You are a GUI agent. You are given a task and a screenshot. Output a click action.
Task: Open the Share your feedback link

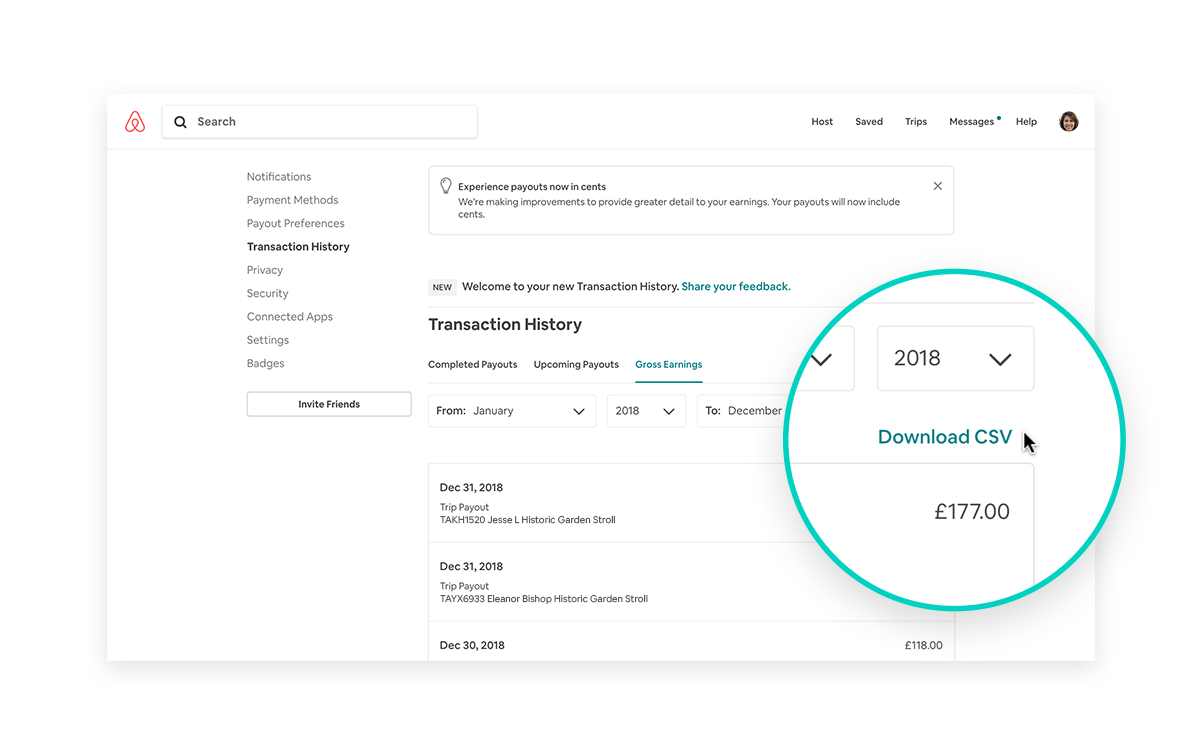coord(735,287)
